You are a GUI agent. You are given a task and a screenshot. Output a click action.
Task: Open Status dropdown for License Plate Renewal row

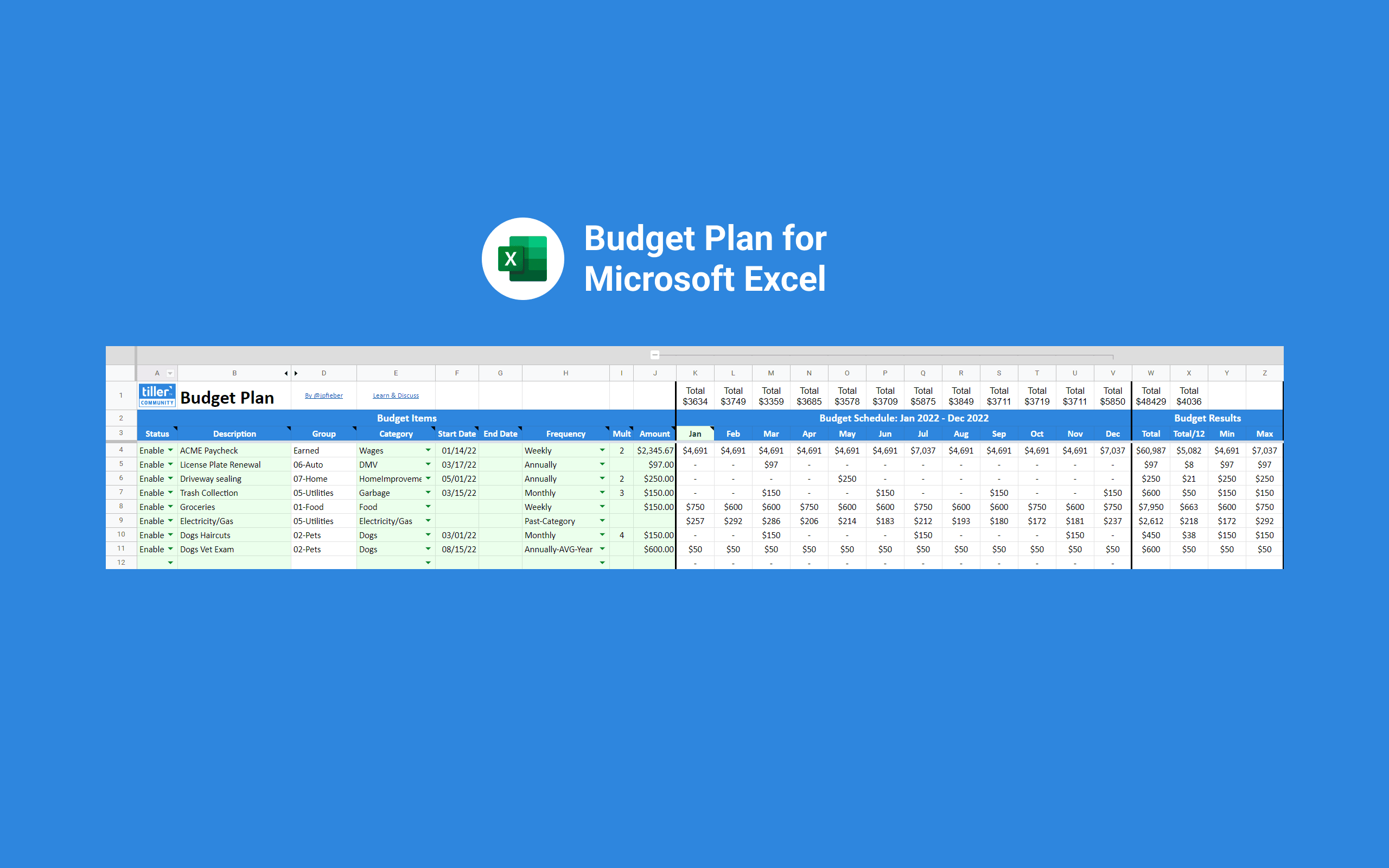170,464
